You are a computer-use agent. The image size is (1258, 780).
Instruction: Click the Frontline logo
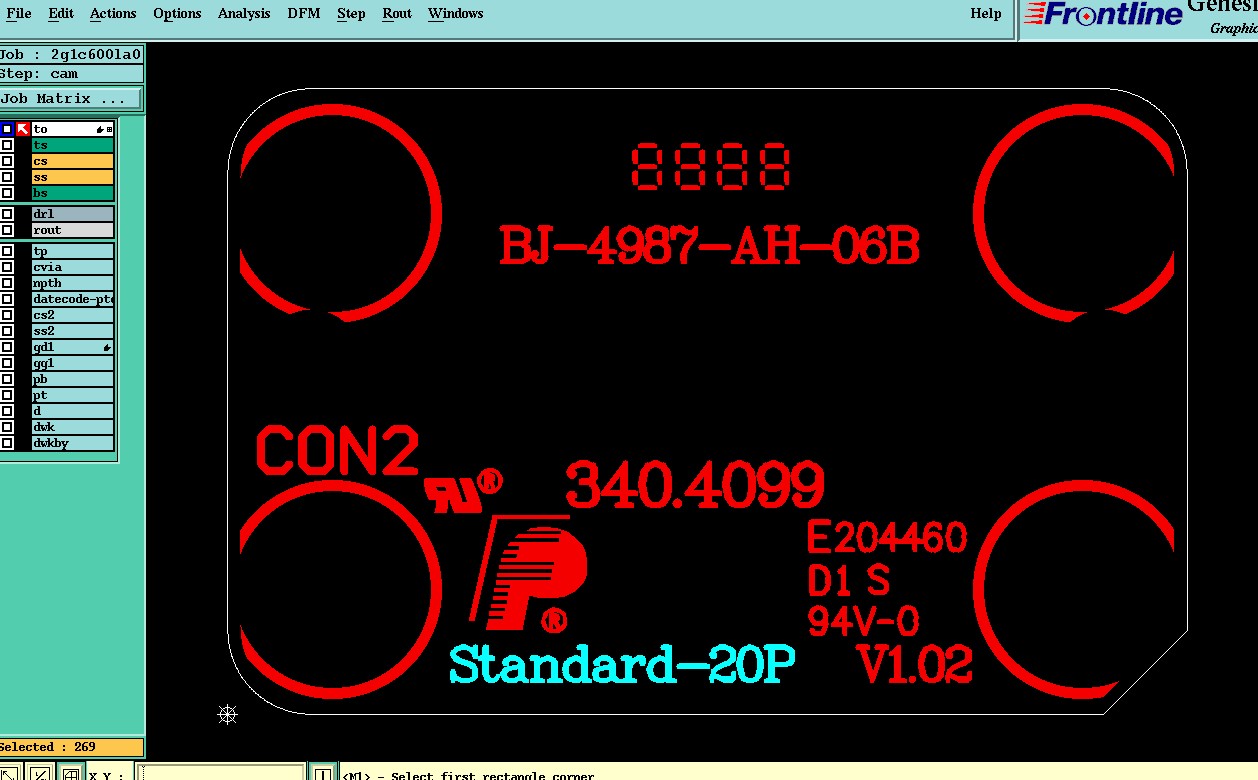[1104, 14]
